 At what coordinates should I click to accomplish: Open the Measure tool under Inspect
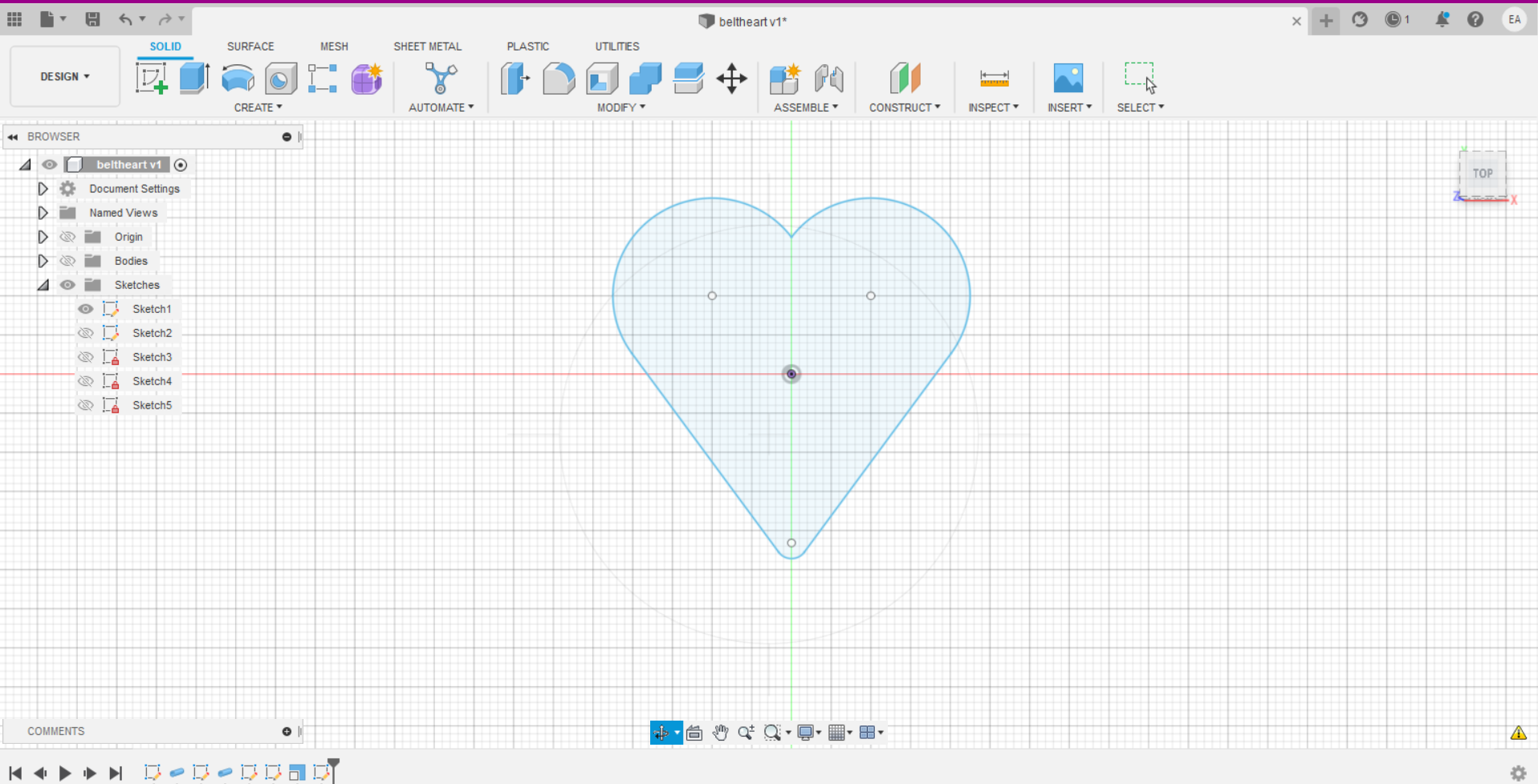pyautogui.click(x=993, y=80)
